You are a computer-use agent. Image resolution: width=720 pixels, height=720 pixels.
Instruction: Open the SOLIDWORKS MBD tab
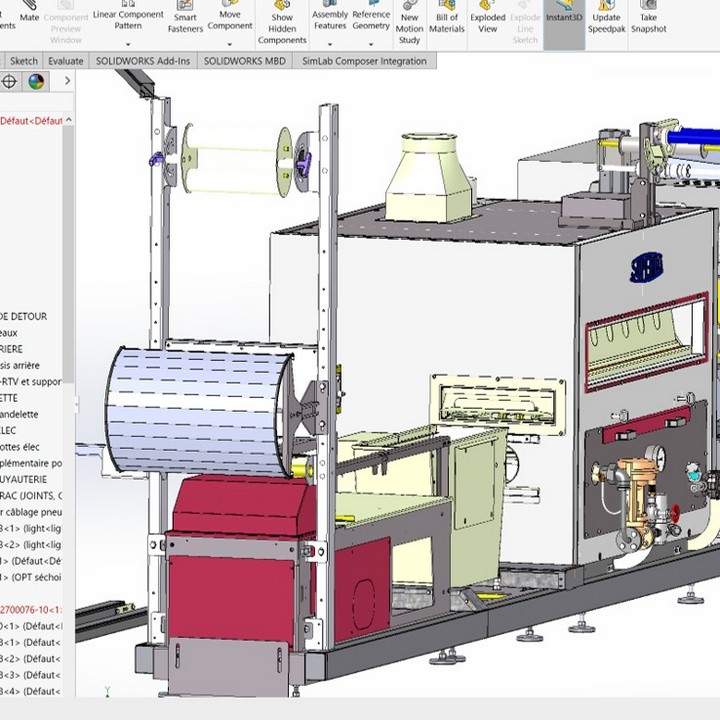(245, 61)
